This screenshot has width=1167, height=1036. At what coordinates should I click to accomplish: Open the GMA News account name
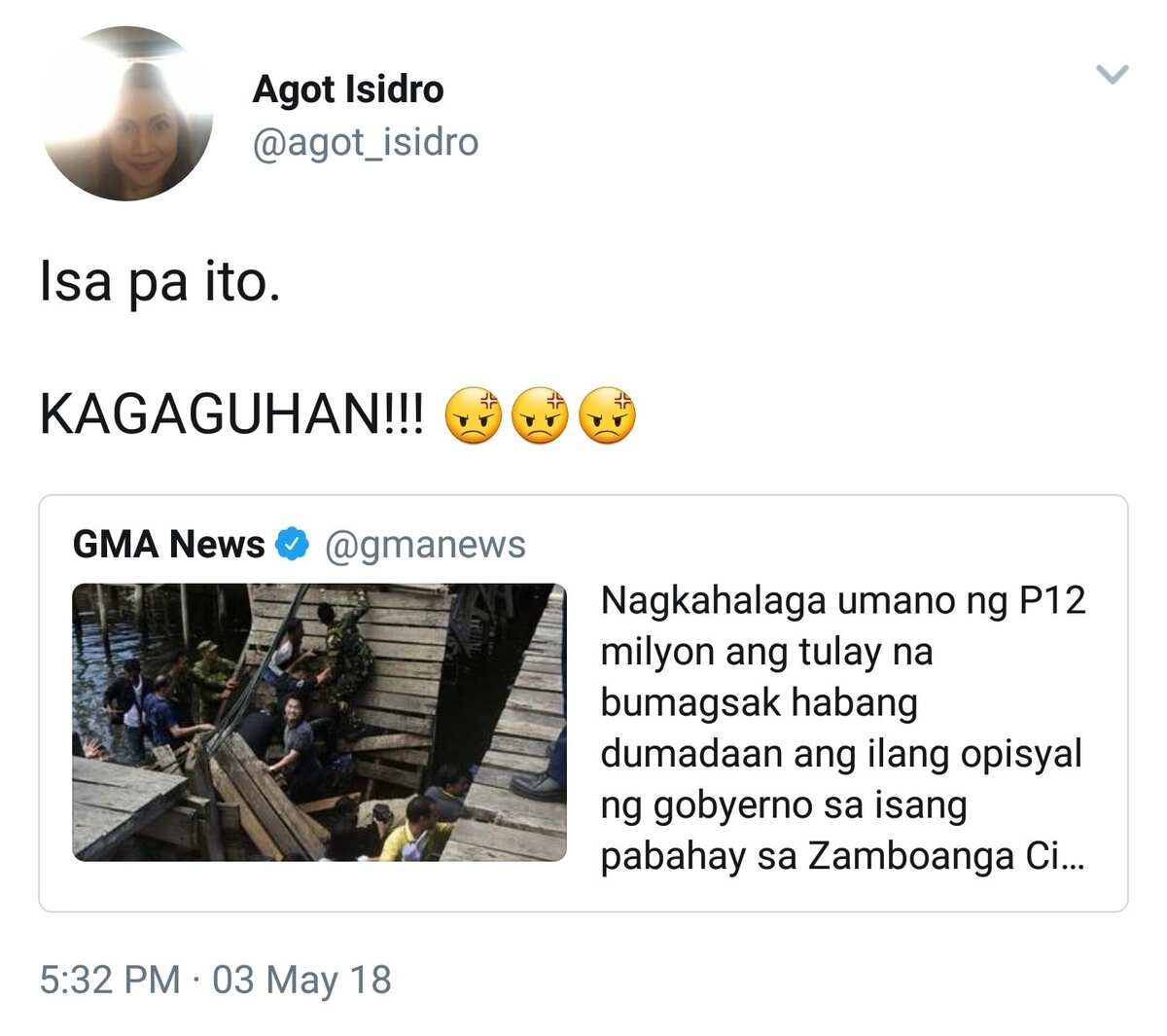[168, 545]
